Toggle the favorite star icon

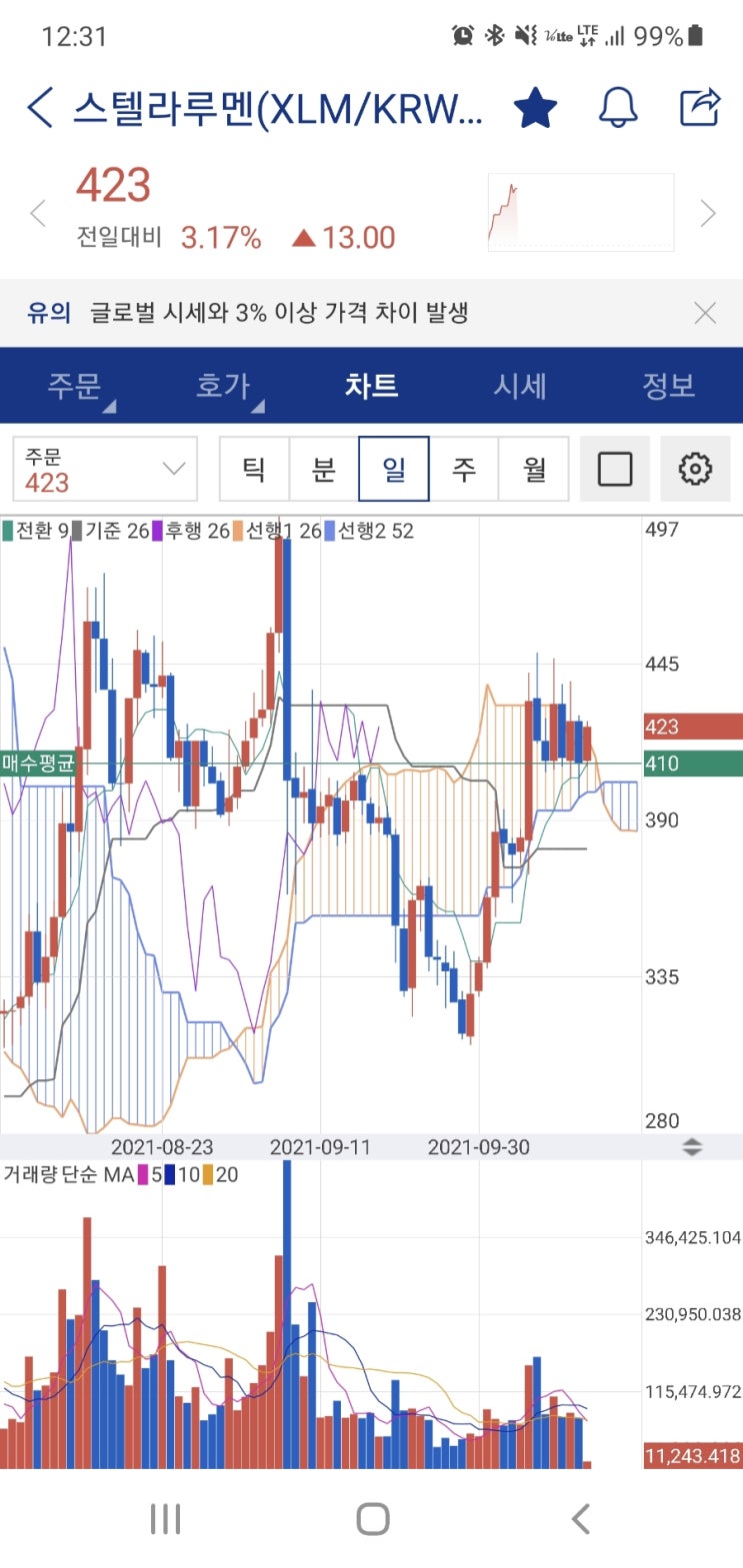point(535,107)
